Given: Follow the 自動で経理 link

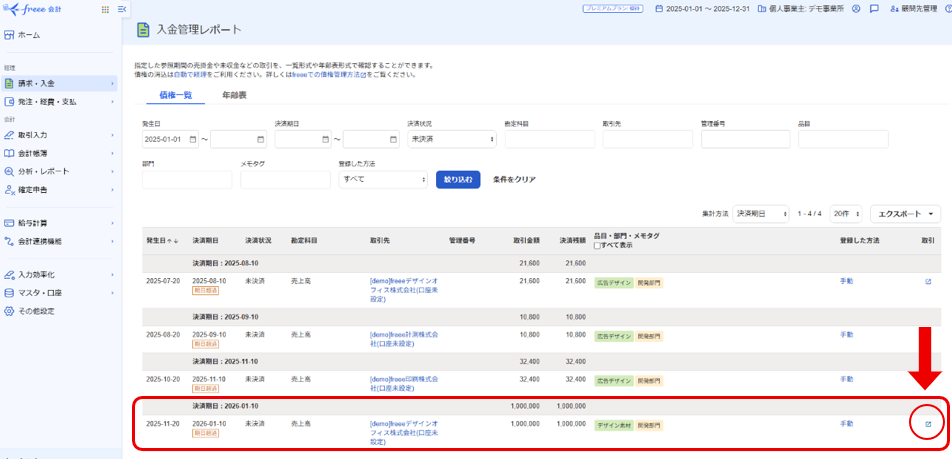Looking at the screenshot, I should [190, 75].
